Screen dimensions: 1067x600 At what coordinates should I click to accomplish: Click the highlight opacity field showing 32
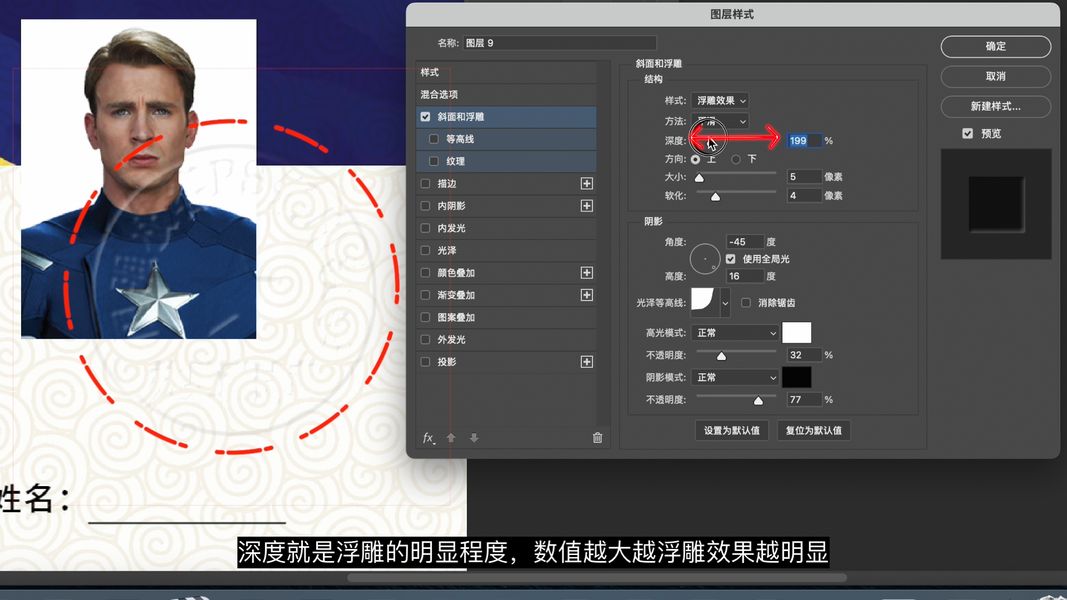(x=804, y=355)
